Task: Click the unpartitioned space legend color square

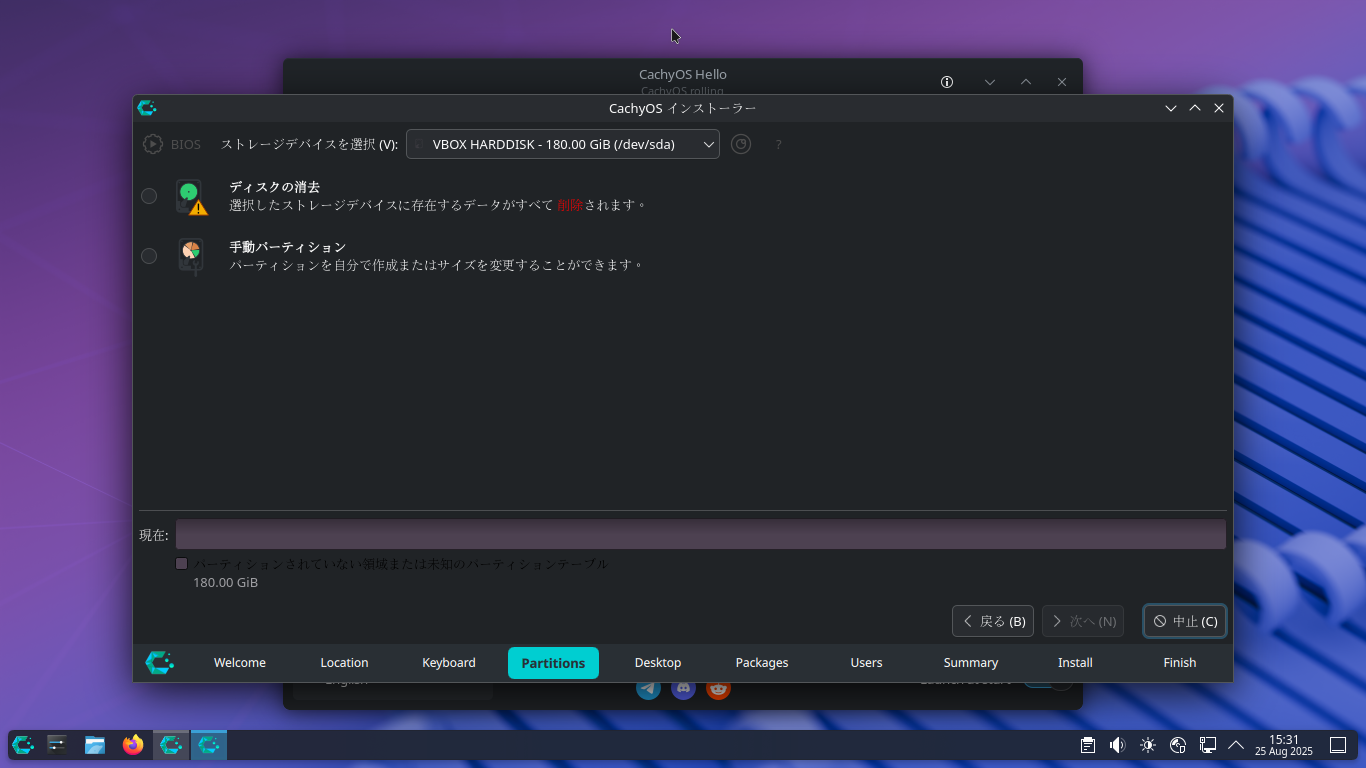Action: tap(182, 564)
